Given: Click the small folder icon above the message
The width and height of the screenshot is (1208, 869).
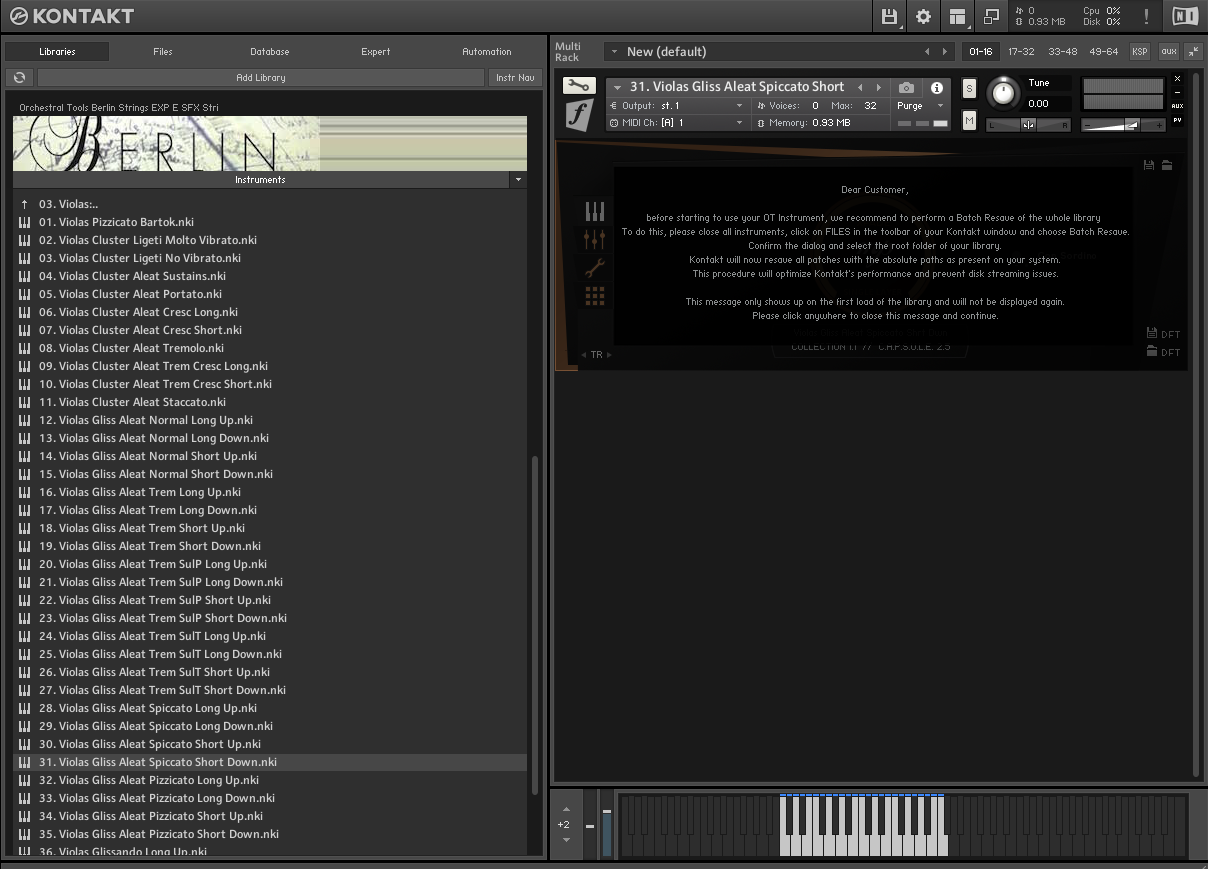Looking at the screenshot, I should [1167, 165].
